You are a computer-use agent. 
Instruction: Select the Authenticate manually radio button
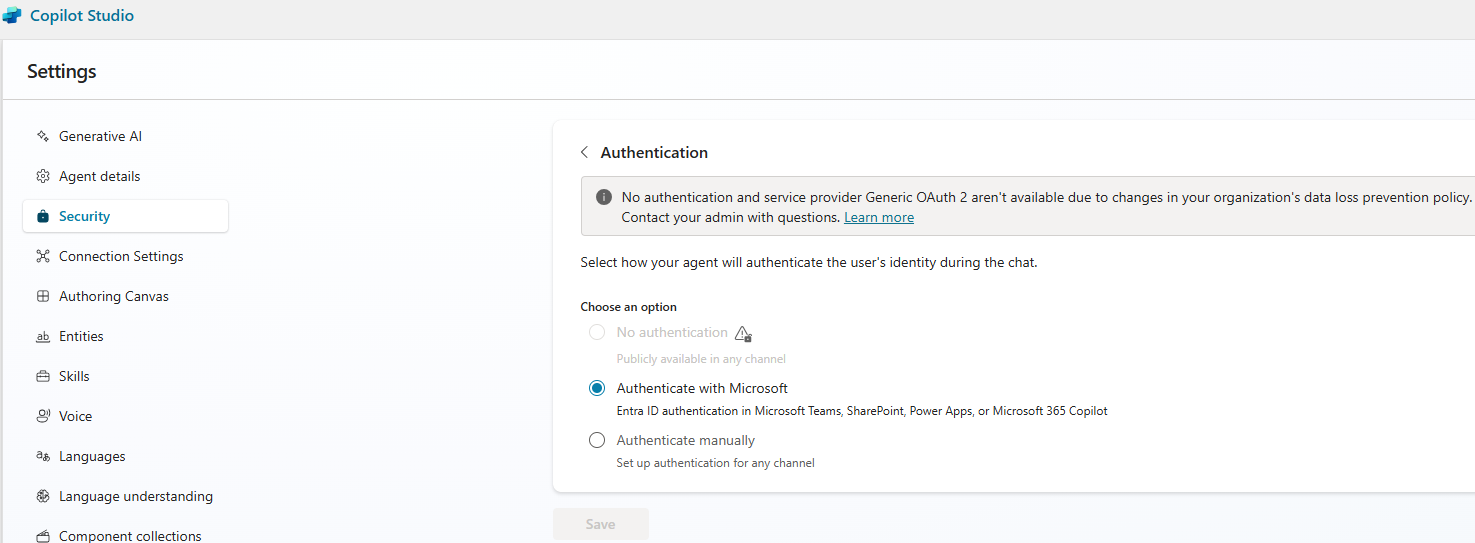[597, 440]
